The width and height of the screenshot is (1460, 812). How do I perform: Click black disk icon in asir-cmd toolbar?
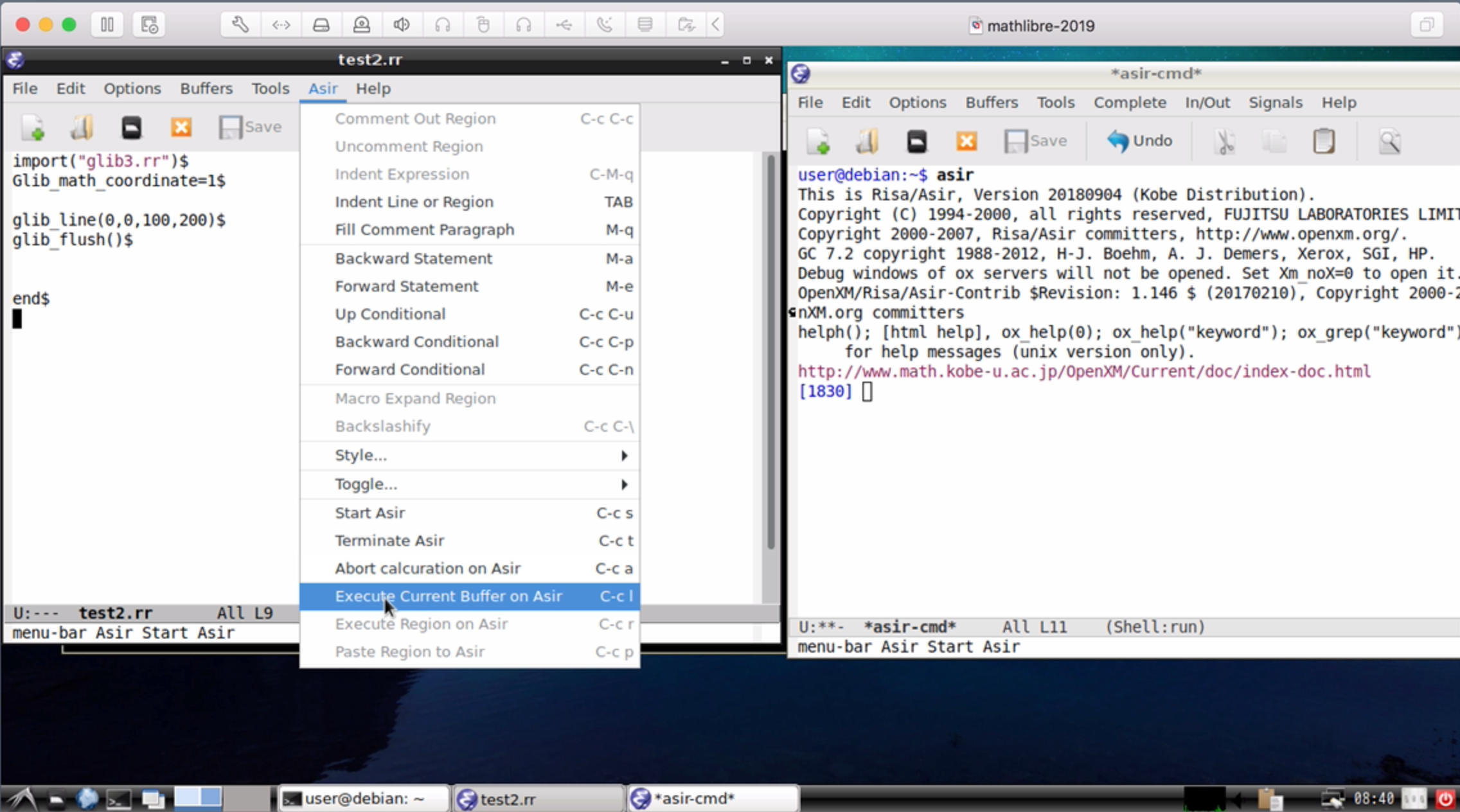917,141
